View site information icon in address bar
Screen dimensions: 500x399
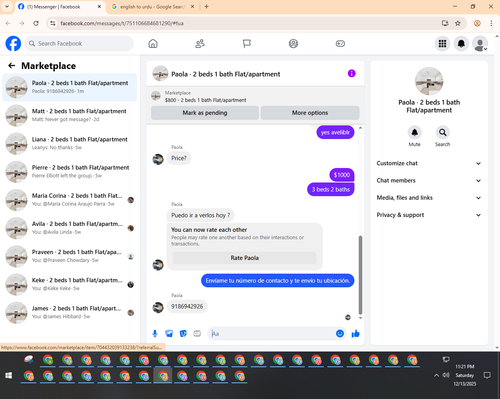52,23
